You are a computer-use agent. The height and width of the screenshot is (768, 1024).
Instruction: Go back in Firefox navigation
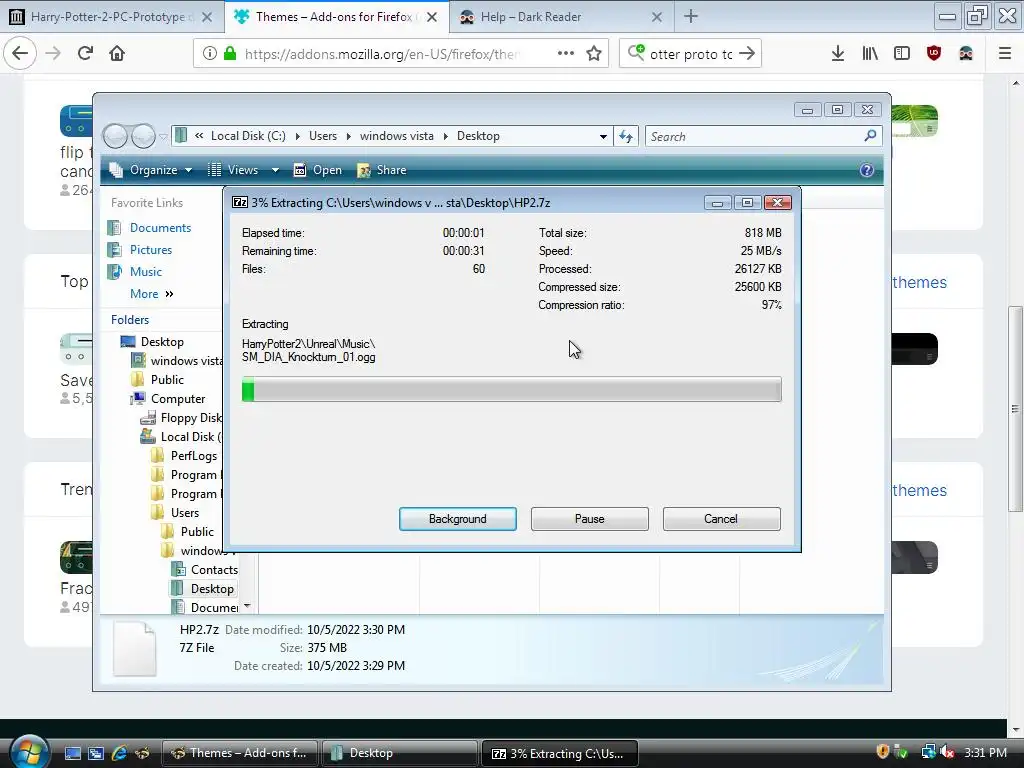coord(20,53)
